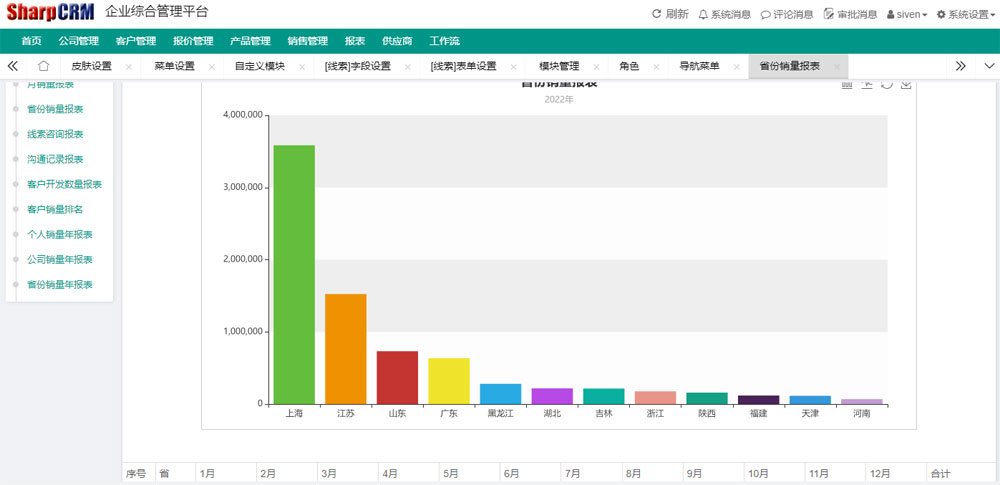Go to home tab icon
The image size is (1000, 485).
(43, 66)
